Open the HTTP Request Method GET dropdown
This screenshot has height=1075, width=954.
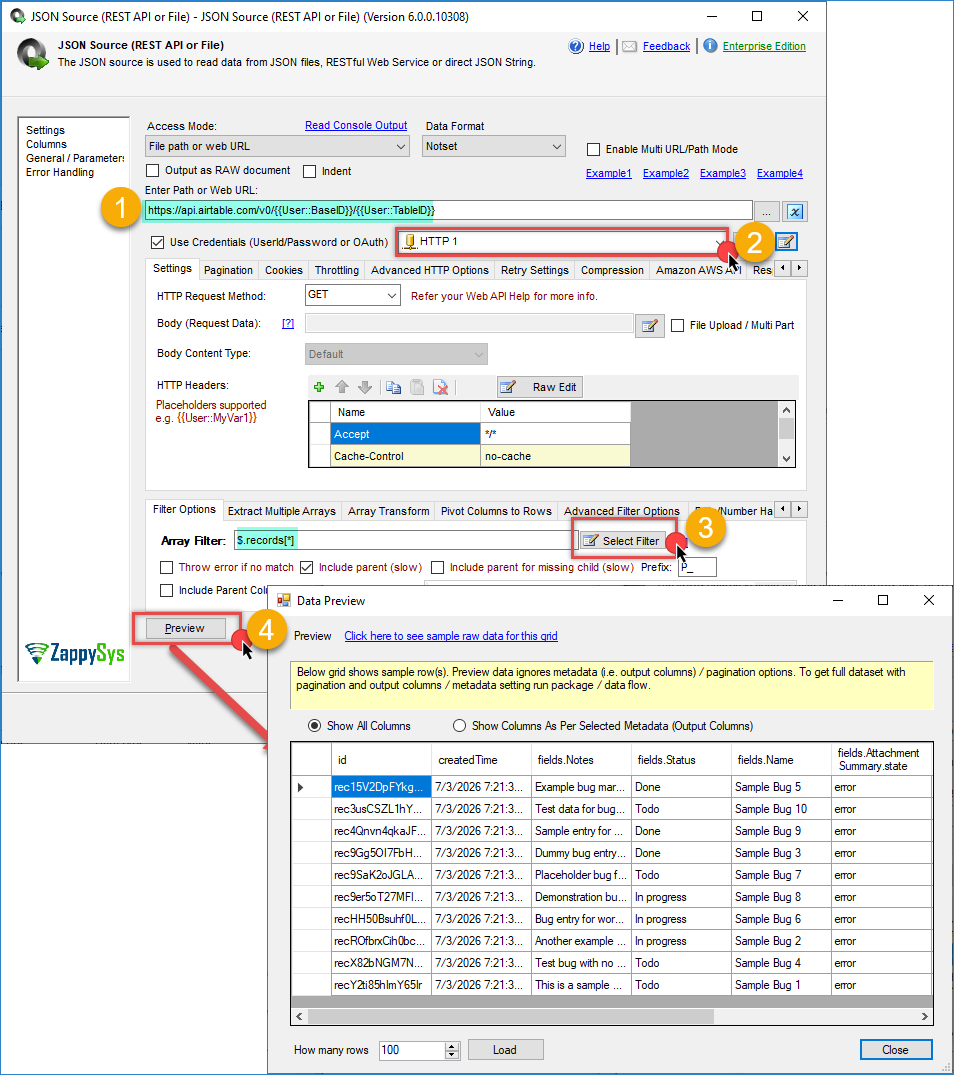click(x=352, y=295)
